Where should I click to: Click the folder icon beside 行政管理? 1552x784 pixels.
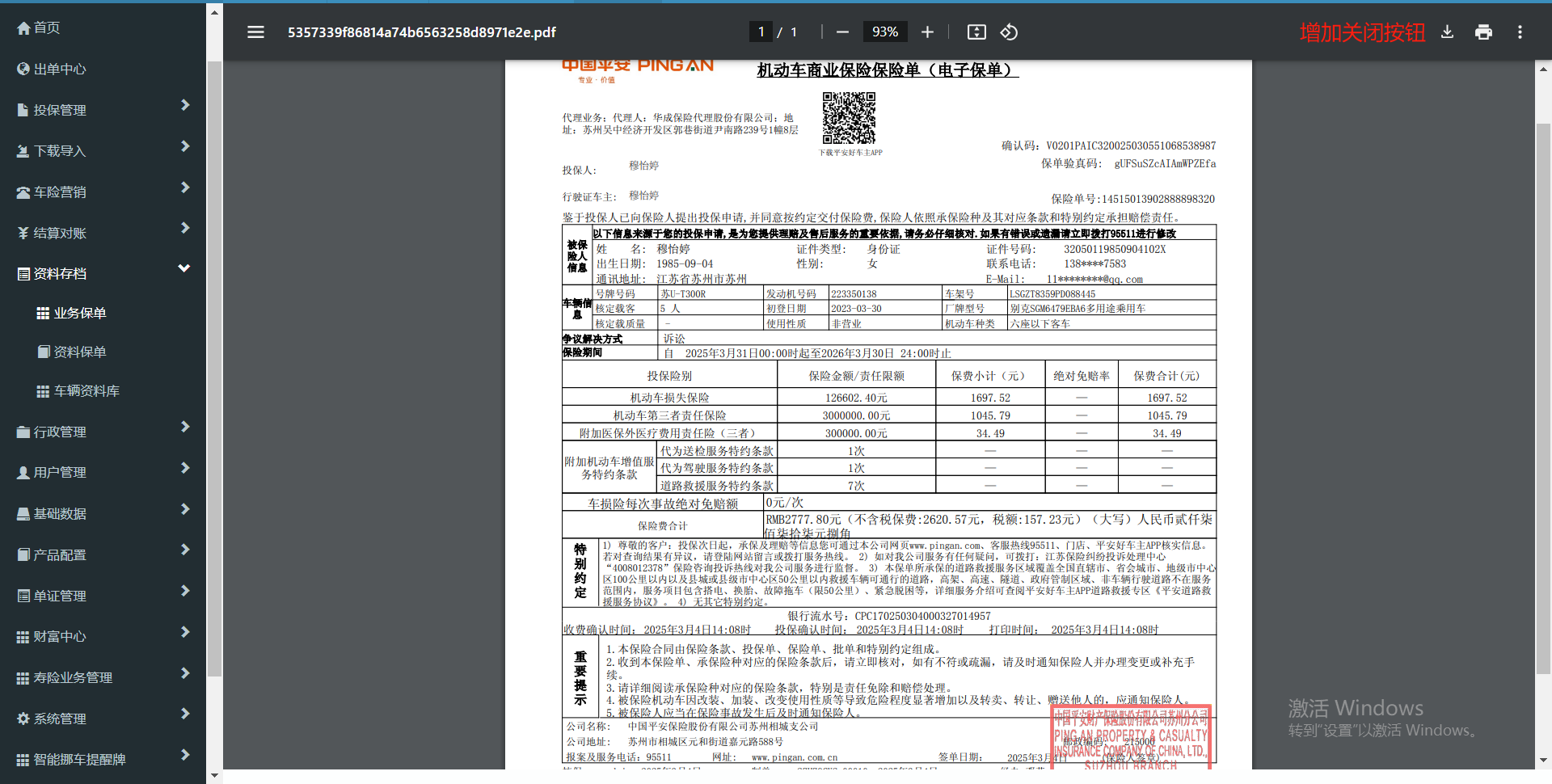(23, 432)
